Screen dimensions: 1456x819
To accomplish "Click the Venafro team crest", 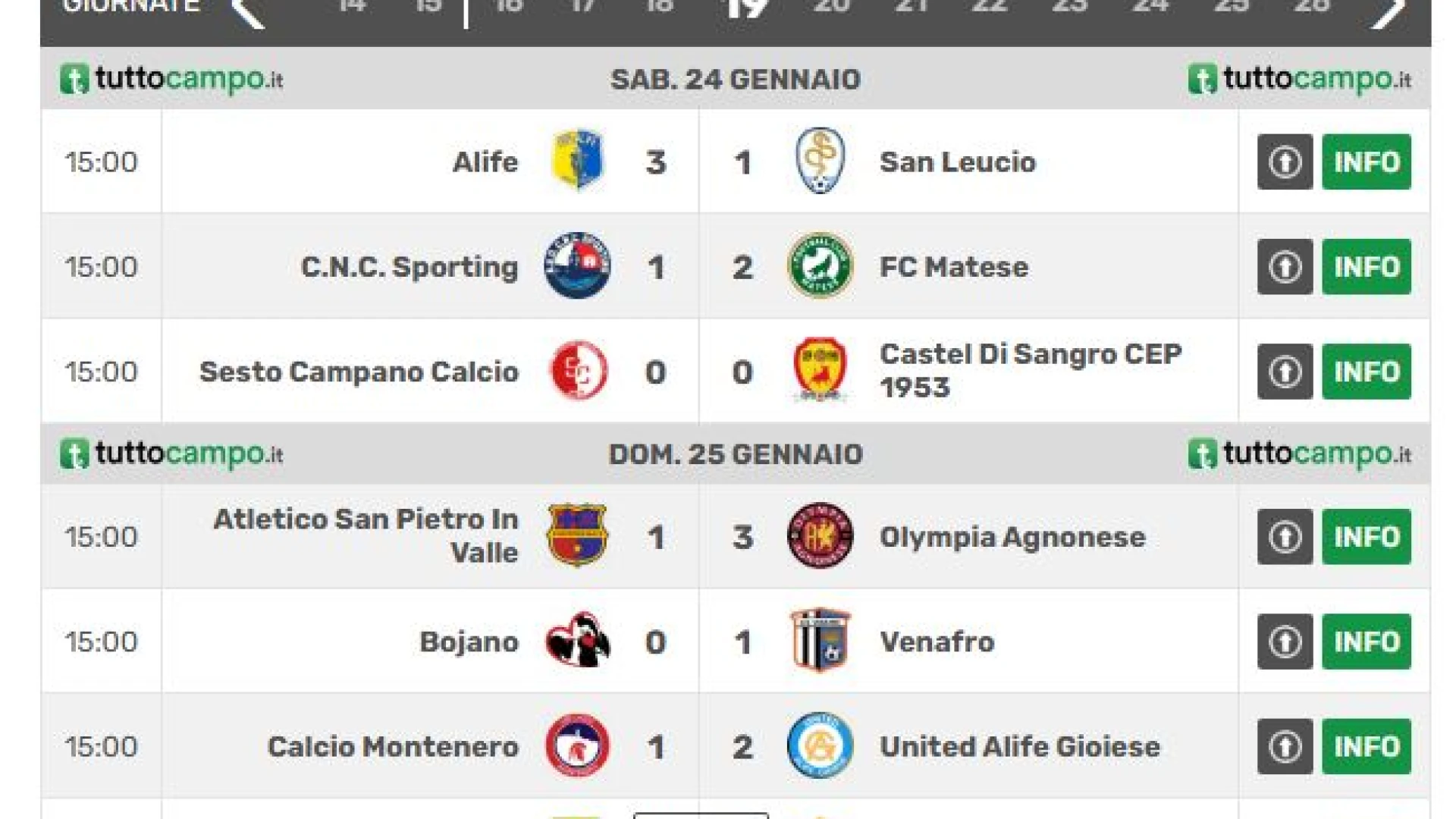I will click(x=820, y=641).
